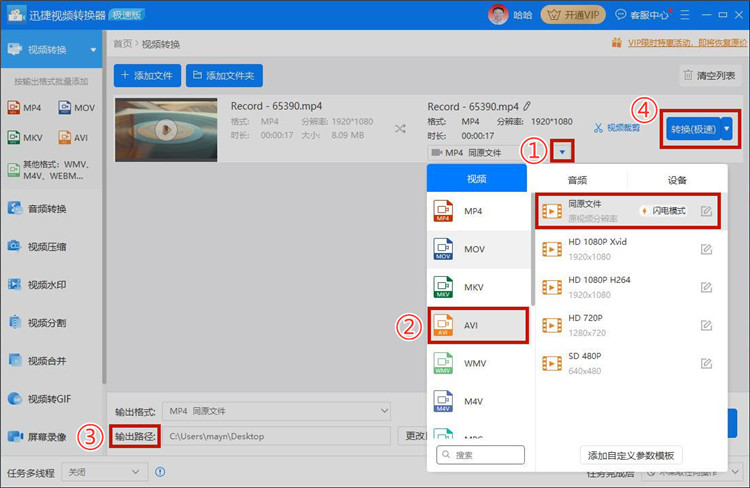Click 添加自定义参数模板 button

pyautogui.click(x=631, y=455)
